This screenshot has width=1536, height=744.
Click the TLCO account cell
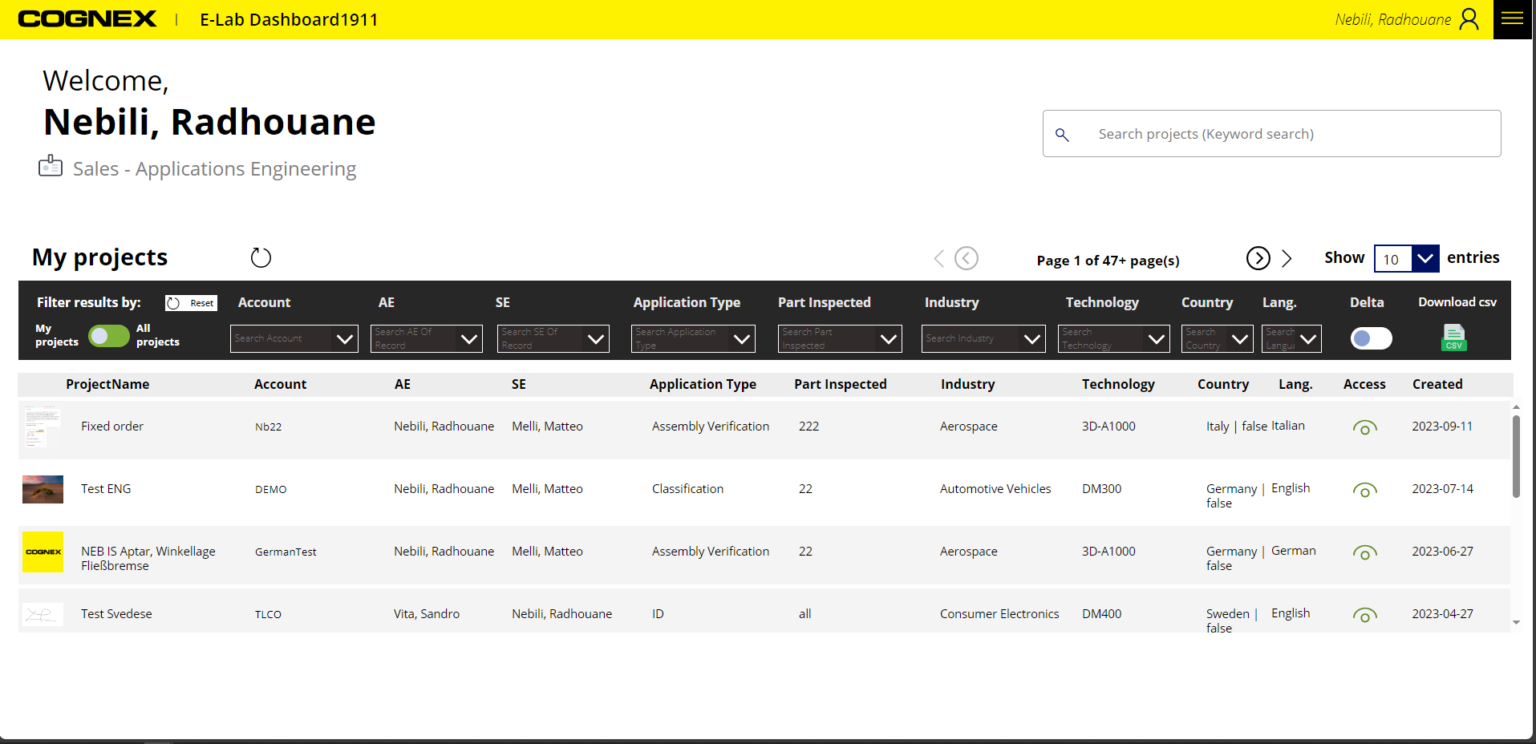[x=268, y=615]
